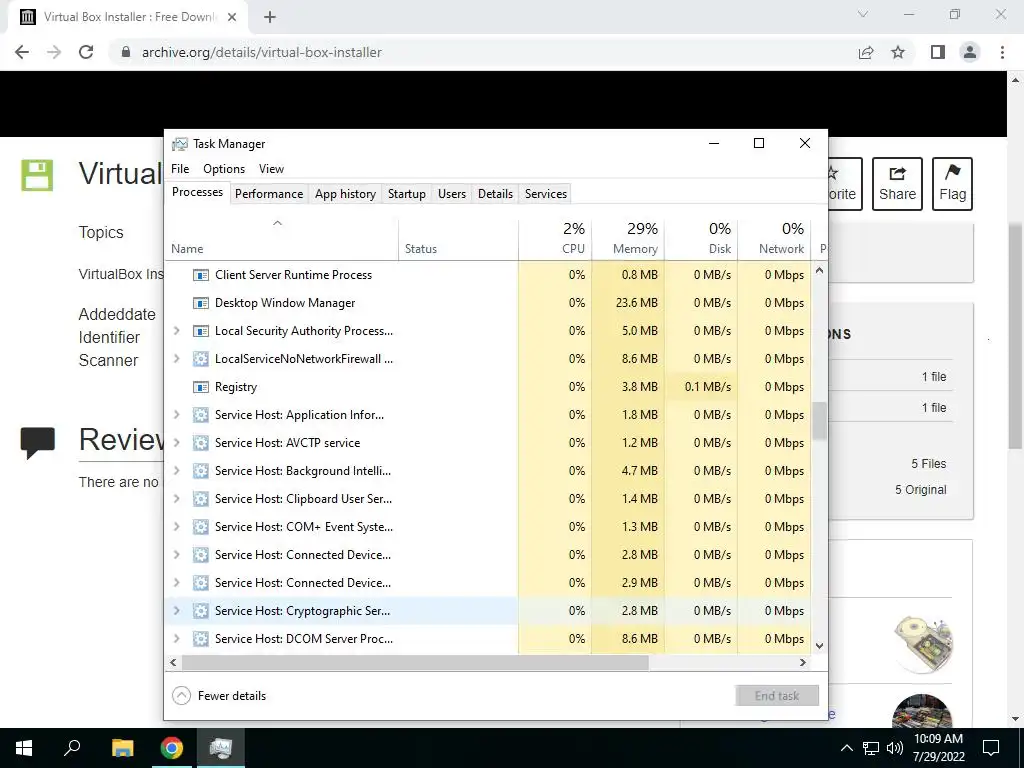The image size is (1024, 768).
Task: Click the Task Manager title bar icon
Action: tap(180, 144)
